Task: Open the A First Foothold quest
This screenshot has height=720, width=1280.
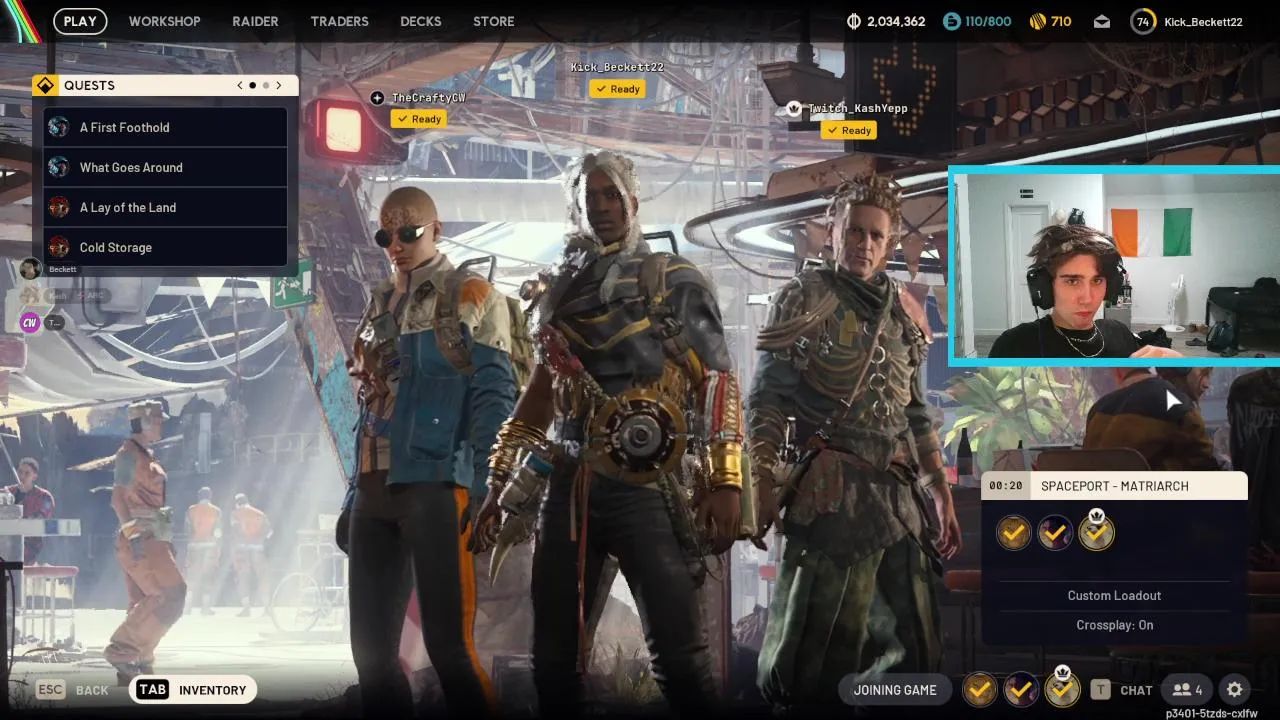Action: [165, 127]
